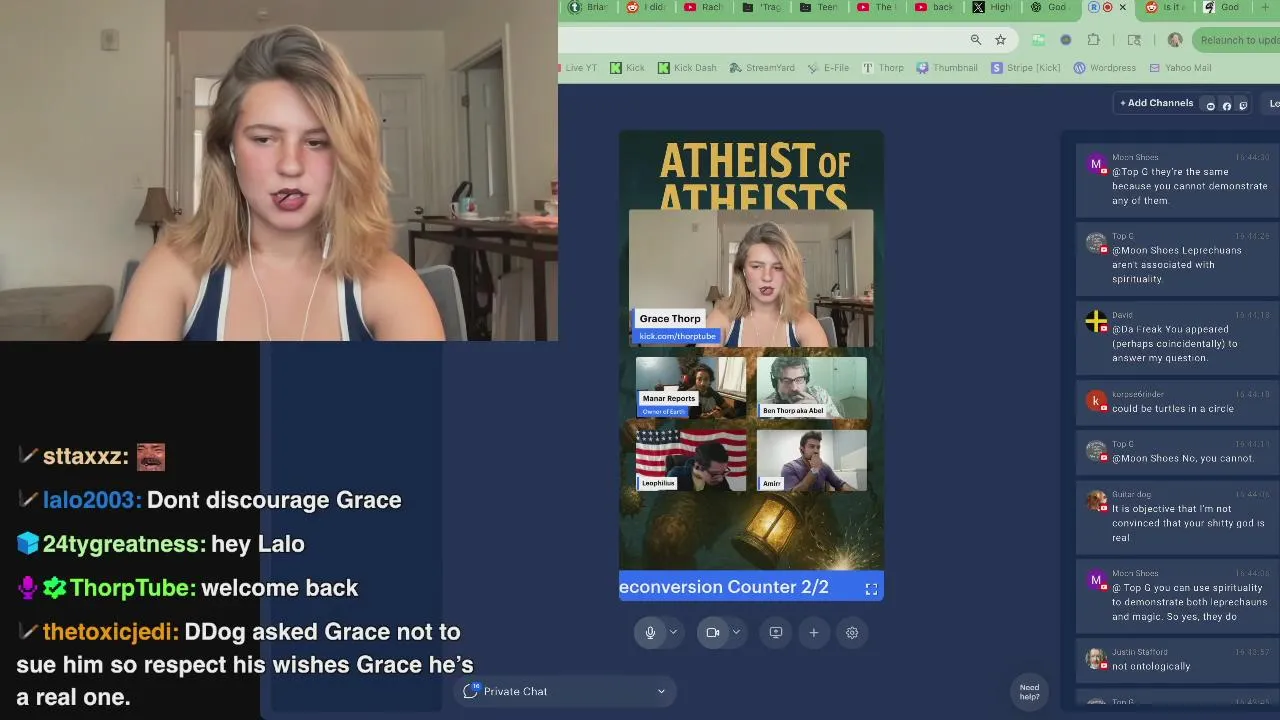Click the zoom magnifier in the address bar

[x=976, y=40]
